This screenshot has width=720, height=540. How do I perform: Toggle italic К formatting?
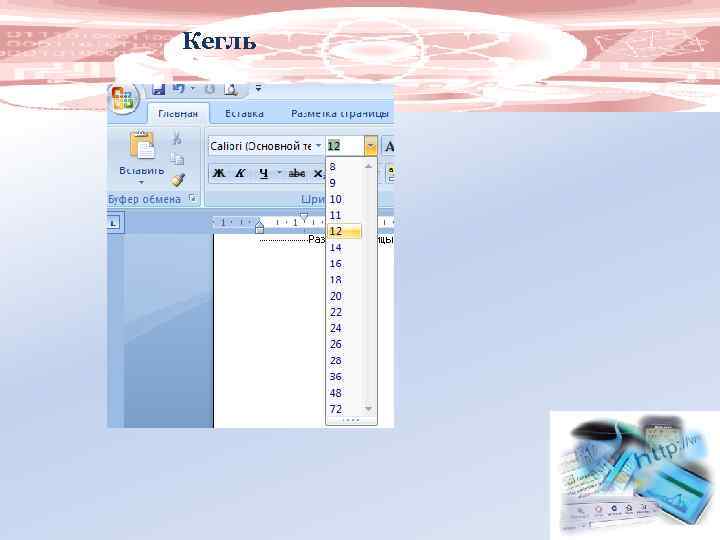(x=240, y=173)
